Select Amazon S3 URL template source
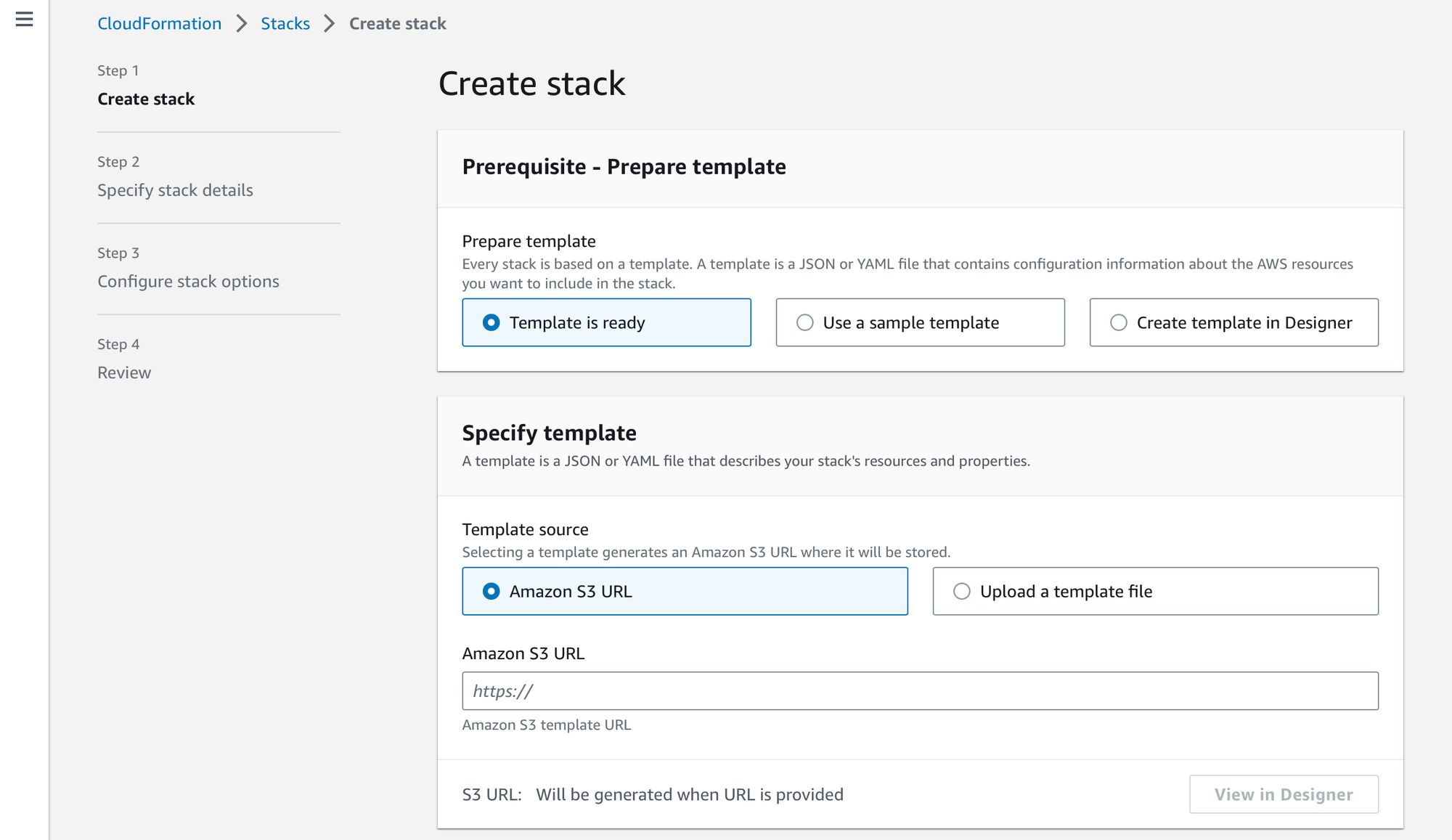 point(685,591)
